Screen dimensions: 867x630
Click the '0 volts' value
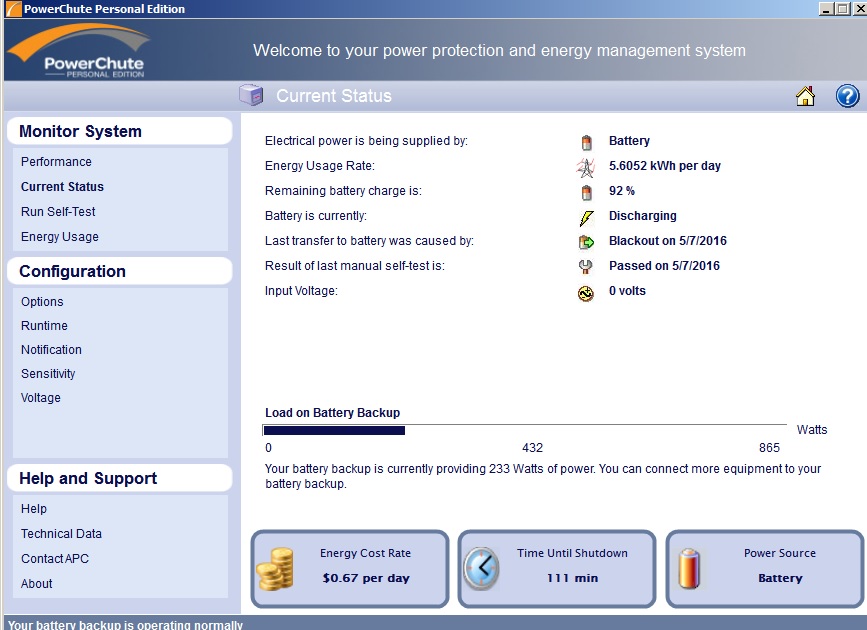pos(627,290)
